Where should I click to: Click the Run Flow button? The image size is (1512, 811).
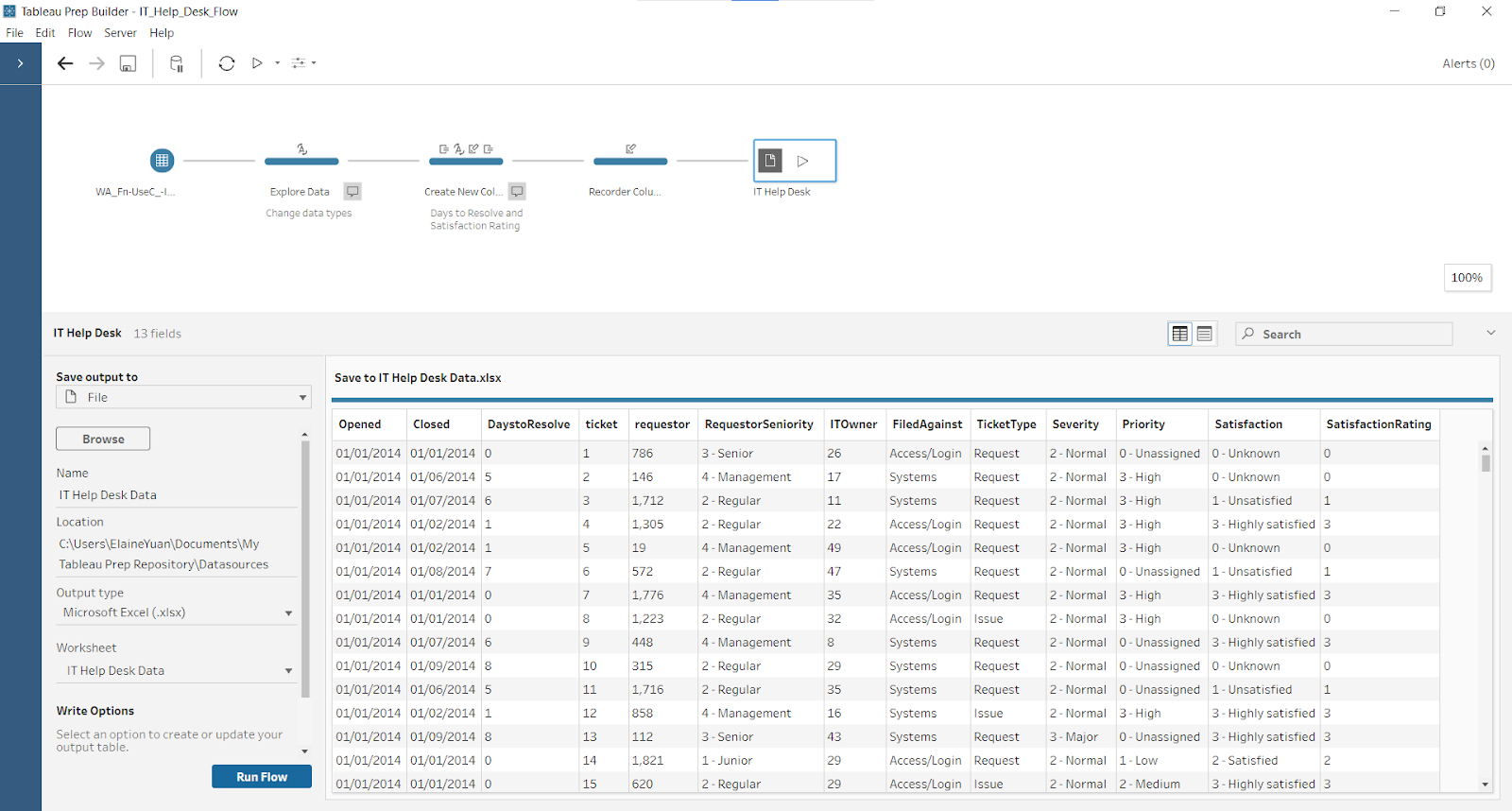click(x=262, y=777)
